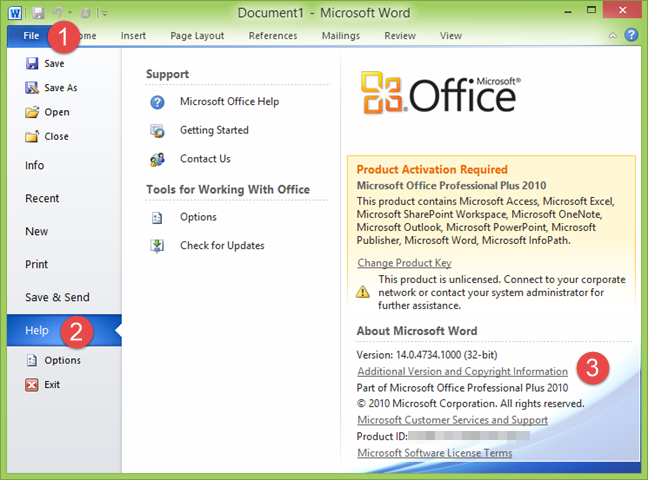Click the Microsoft Office Professional Plus 2010 heading
The width and height of the screenshot is (648, 480).
[x=451, y=185]
